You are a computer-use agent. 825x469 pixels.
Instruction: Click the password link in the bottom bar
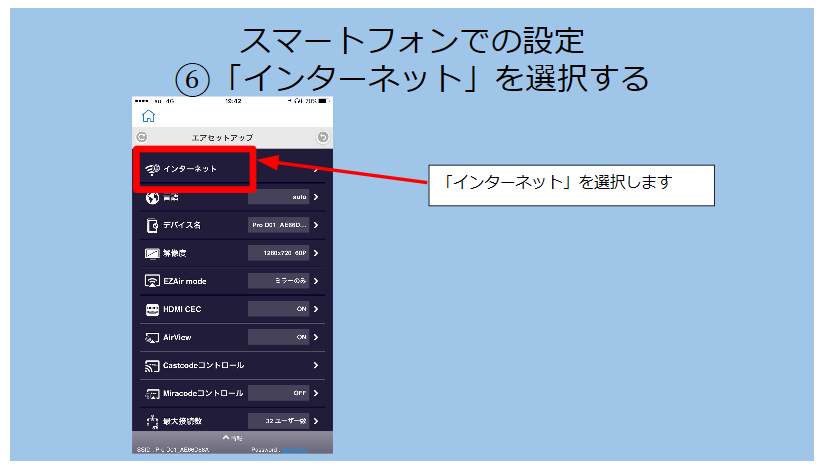292,450
